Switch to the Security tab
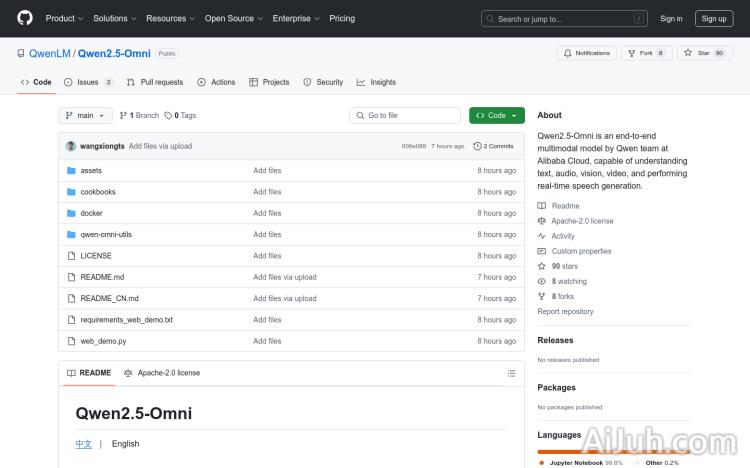750x468 pixels. [323, 82]
